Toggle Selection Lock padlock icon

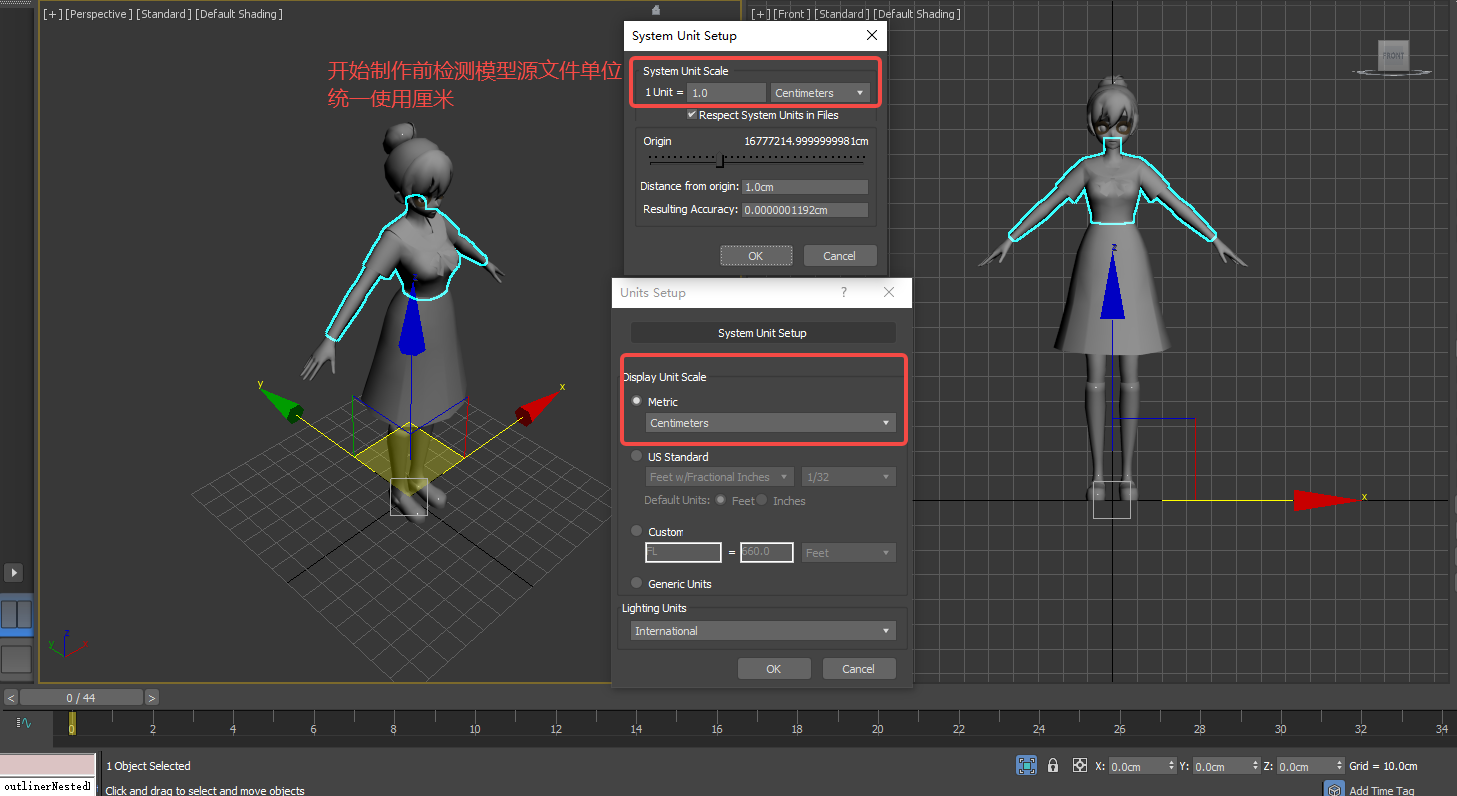(x=1053, y=765)
